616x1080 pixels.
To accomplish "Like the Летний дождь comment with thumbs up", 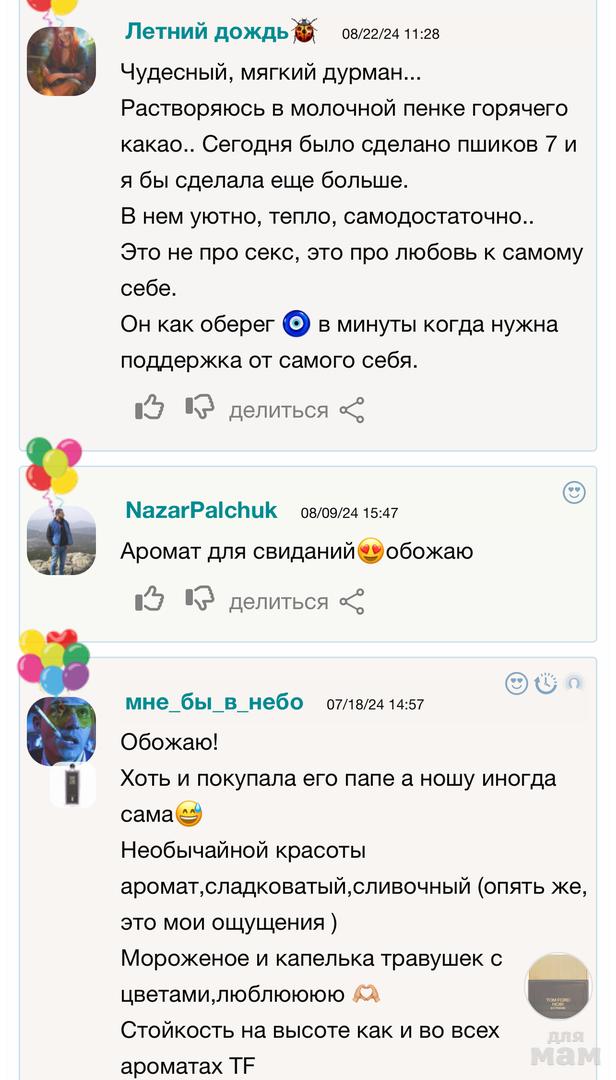I will (149, 408).
